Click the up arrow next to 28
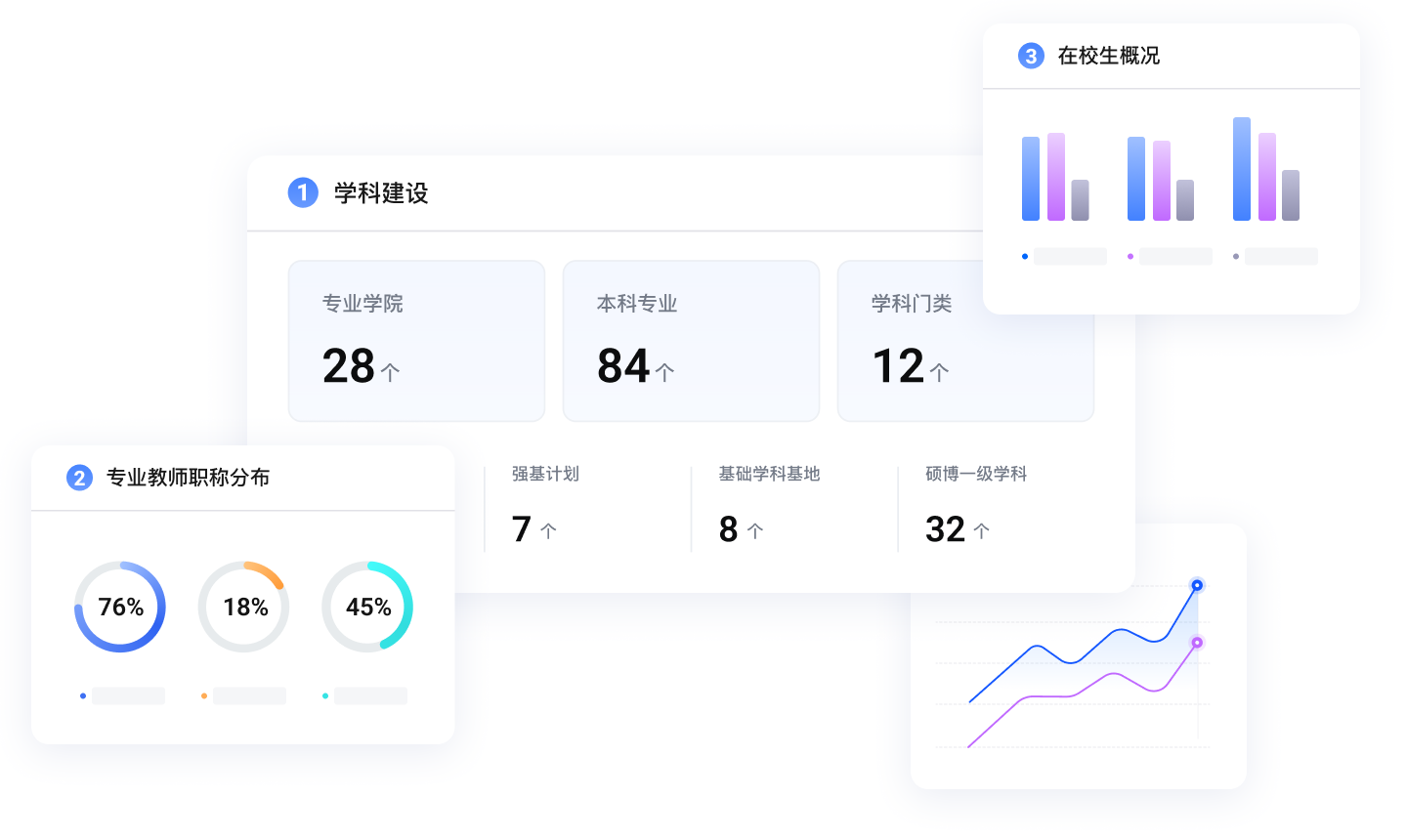This screenshot has width=1407, height=840. [389, 369]
